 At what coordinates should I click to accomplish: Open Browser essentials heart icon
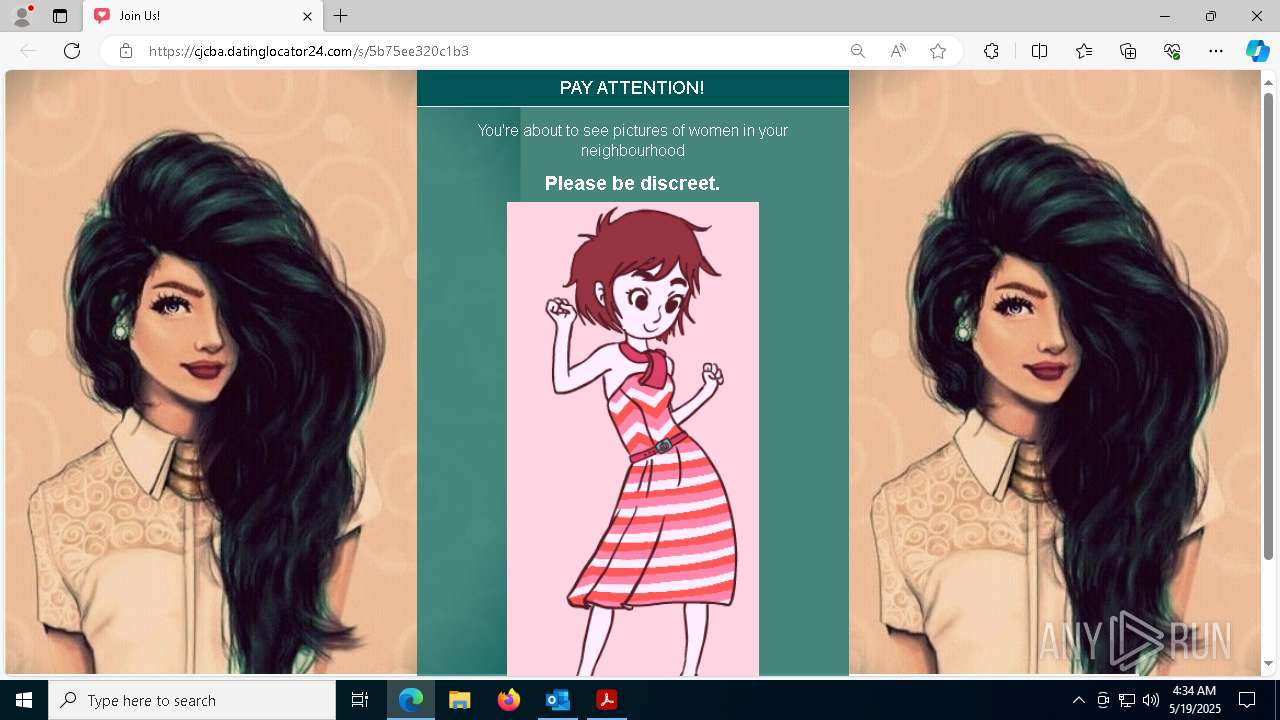tap(1172, 51)
